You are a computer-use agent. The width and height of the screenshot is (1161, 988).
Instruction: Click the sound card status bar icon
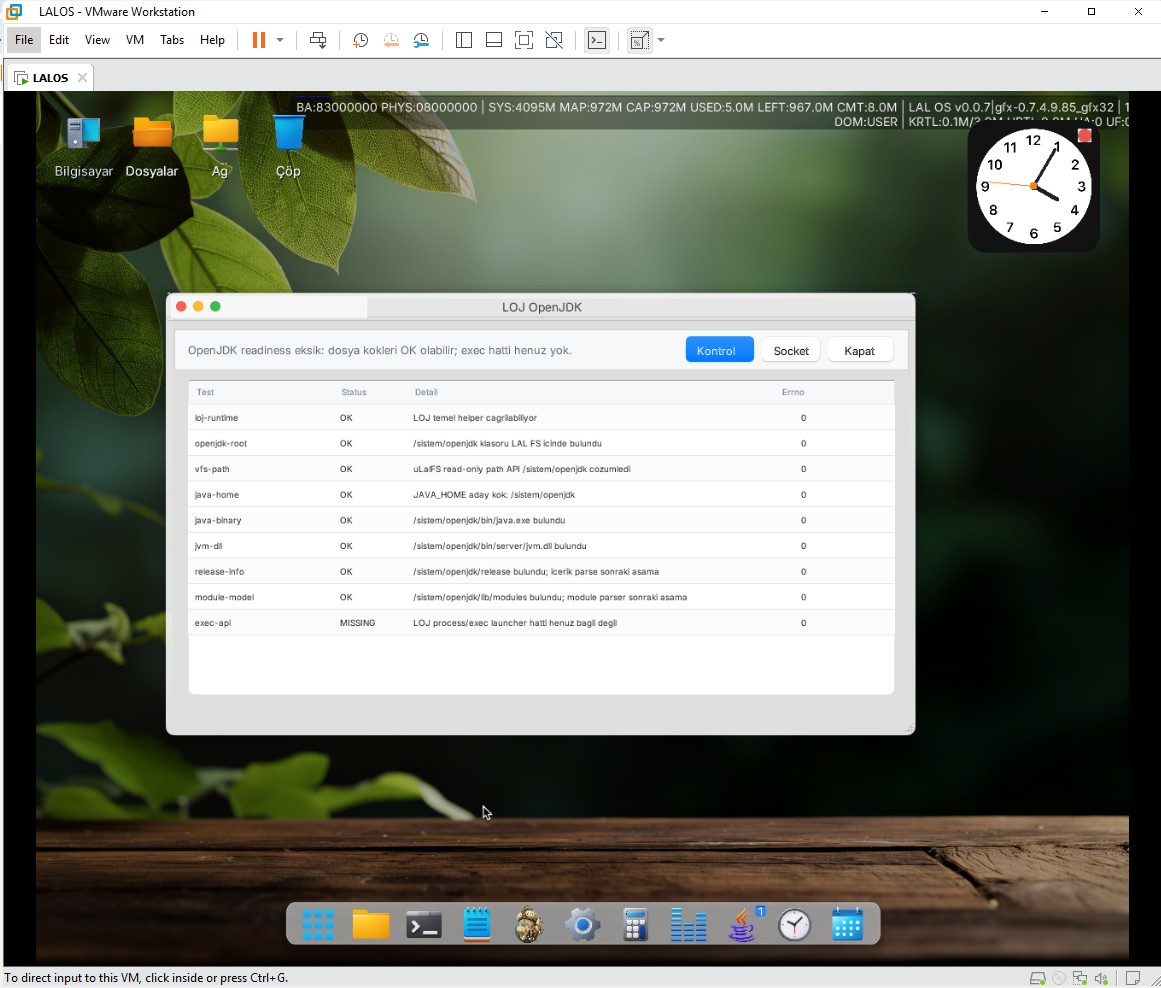point(1102,978)
